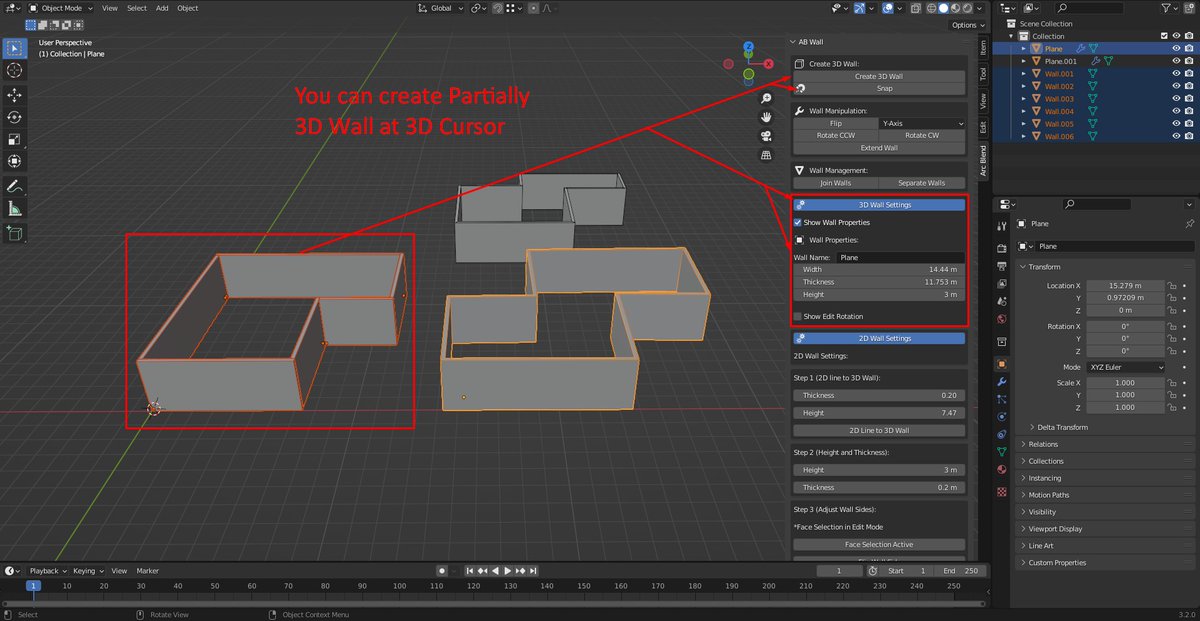Open the Modifier properties wrench tab
This screenshot has height=621, width=1200.
(1002, 382)
